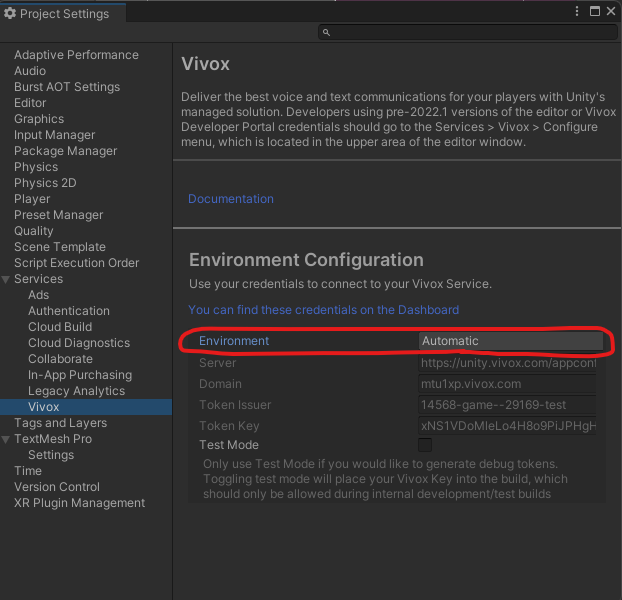
Task: Click the Token Issuer field
Action: click(x=507, y=405)
